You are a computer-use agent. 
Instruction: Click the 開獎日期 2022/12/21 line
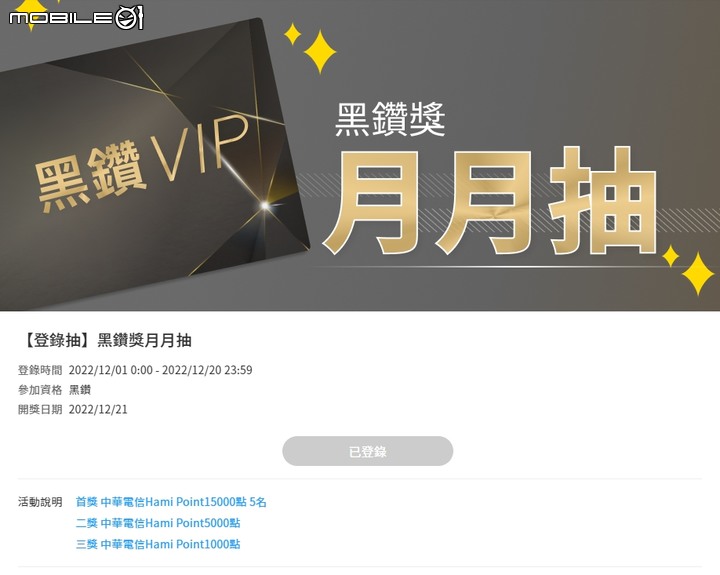(x=73, y=409)
